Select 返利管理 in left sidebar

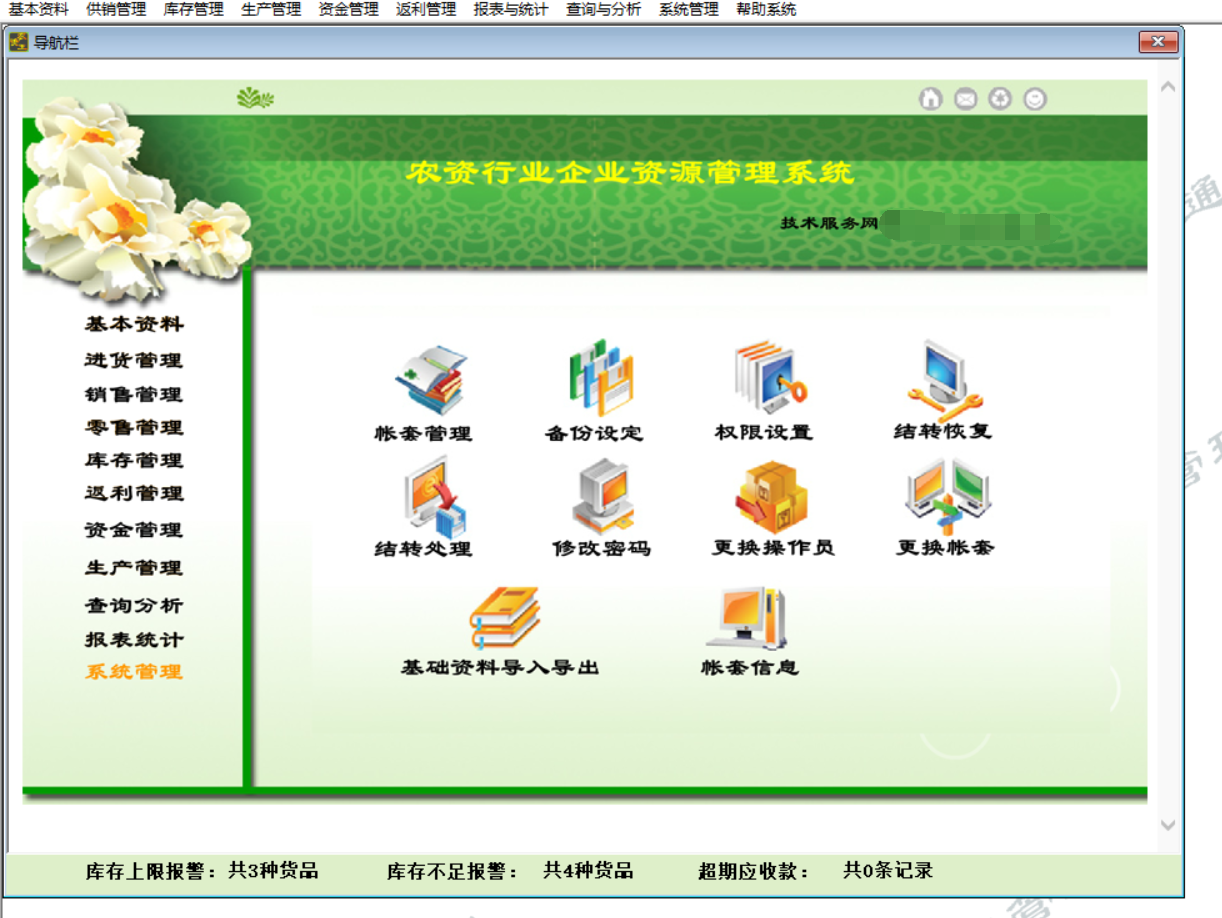(x=134, y=493)
